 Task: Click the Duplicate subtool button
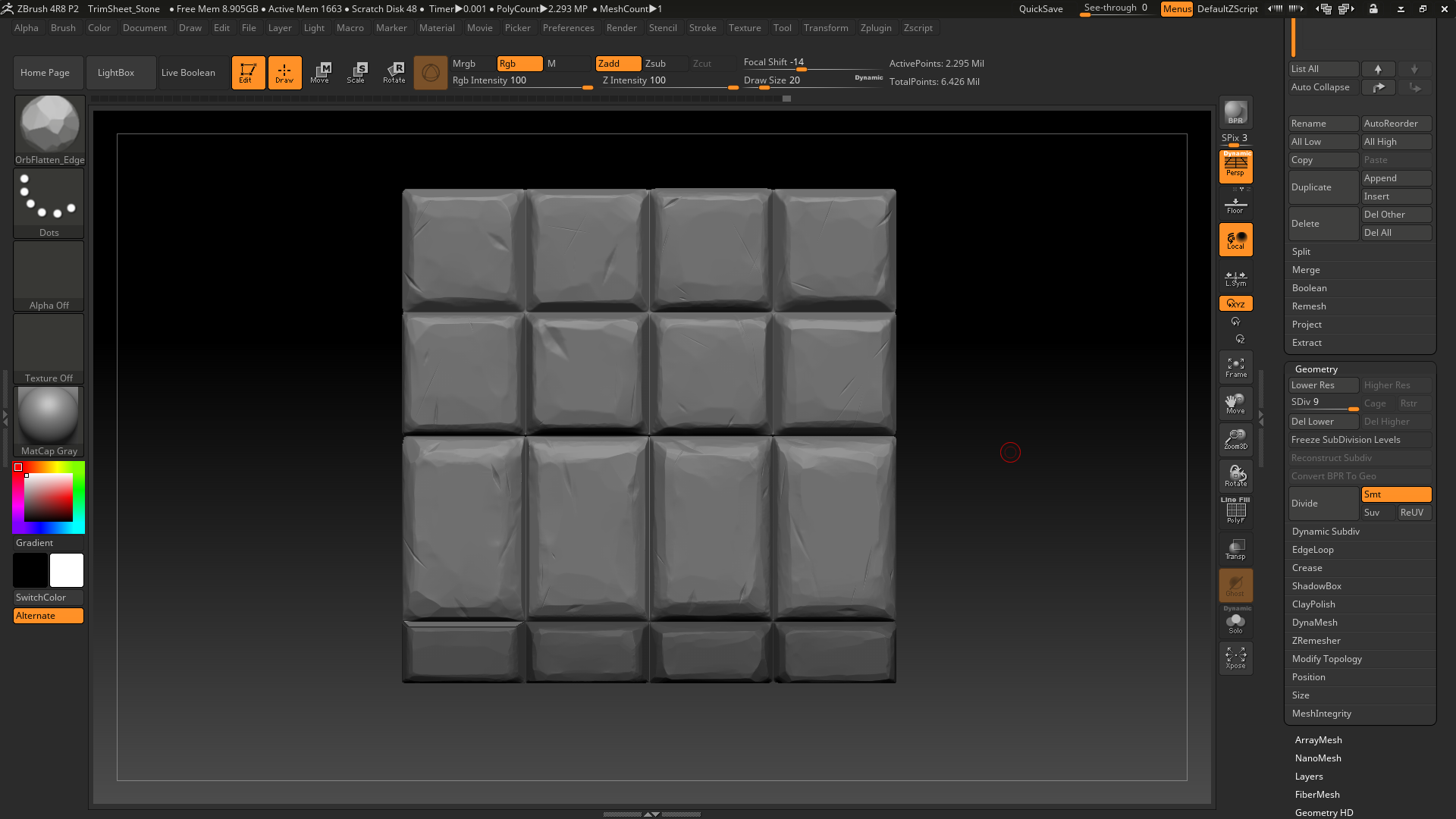coord(1323,187)
